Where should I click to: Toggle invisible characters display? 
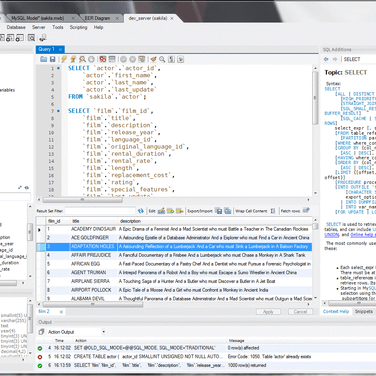(171, 59)
